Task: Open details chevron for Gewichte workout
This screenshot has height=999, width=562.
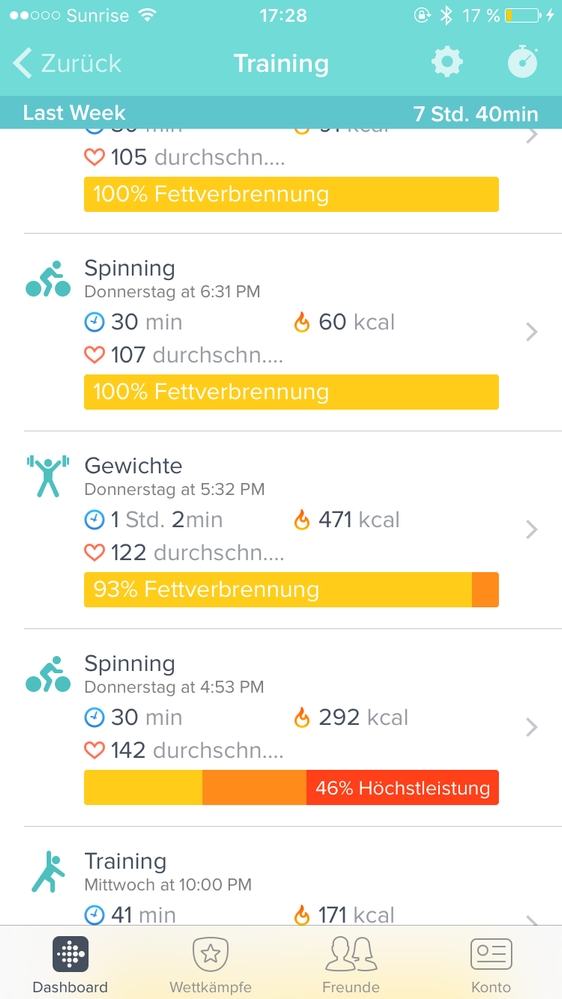Action: click(532, 529)
